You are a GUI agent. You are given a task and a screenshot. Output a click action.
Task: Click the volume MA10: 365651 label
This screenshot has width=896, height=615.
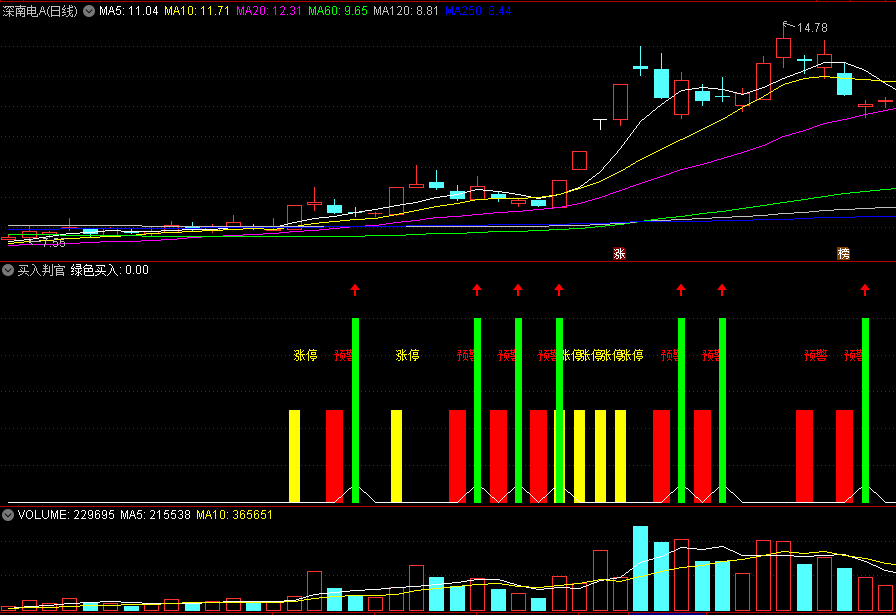pos(234,515)
